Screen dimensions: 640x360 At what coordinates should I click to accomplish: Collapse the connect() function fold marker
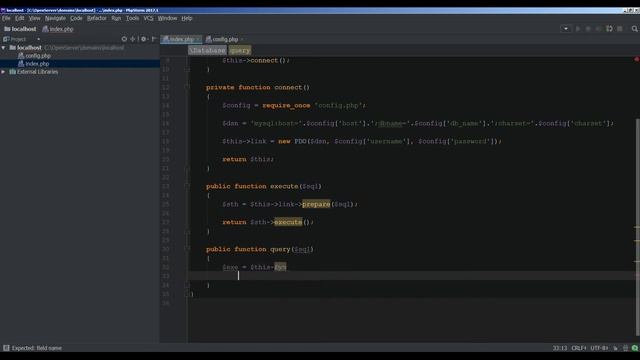coord(187,87)
